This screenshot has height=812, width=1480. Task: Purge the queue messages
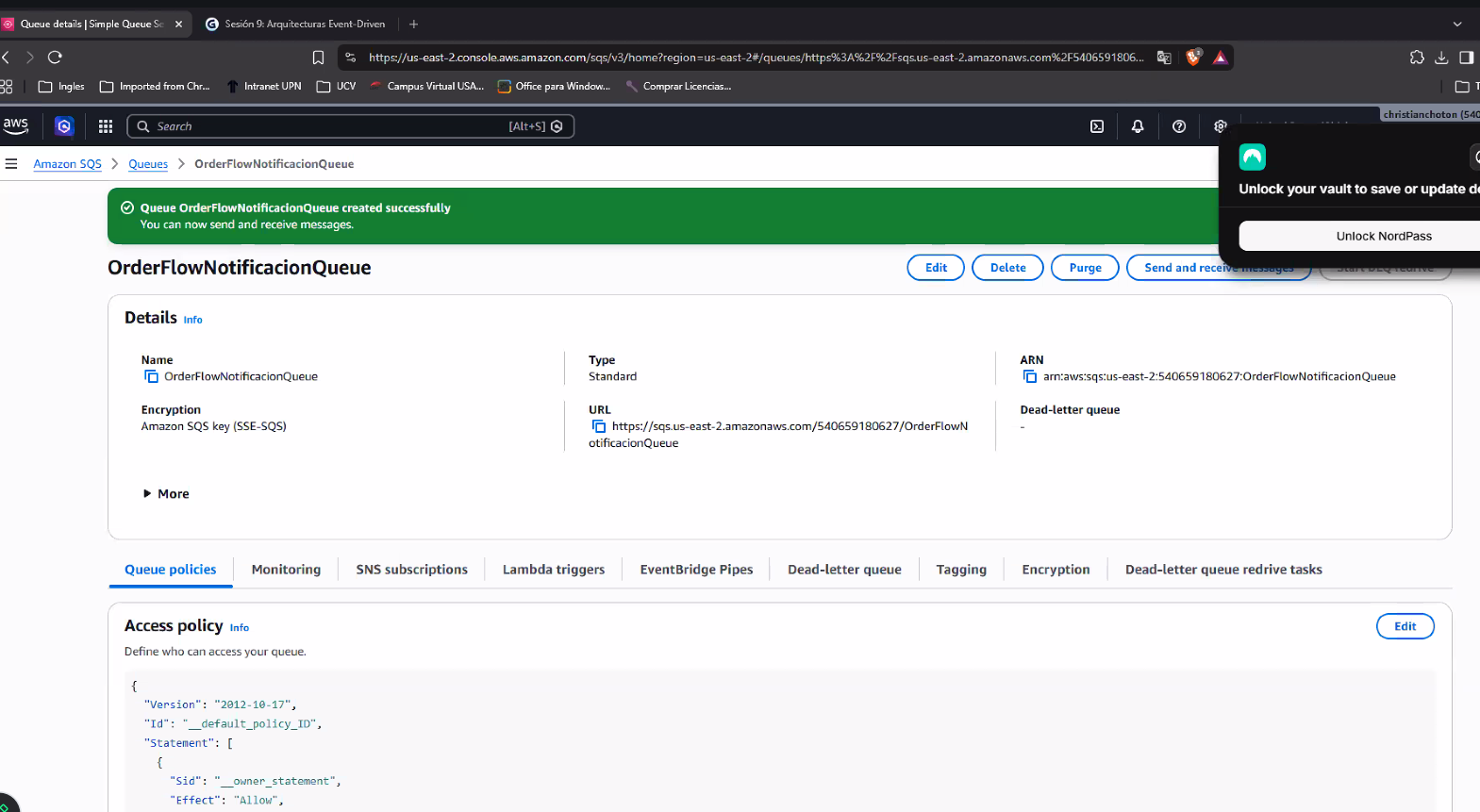tap(1085, 268)
